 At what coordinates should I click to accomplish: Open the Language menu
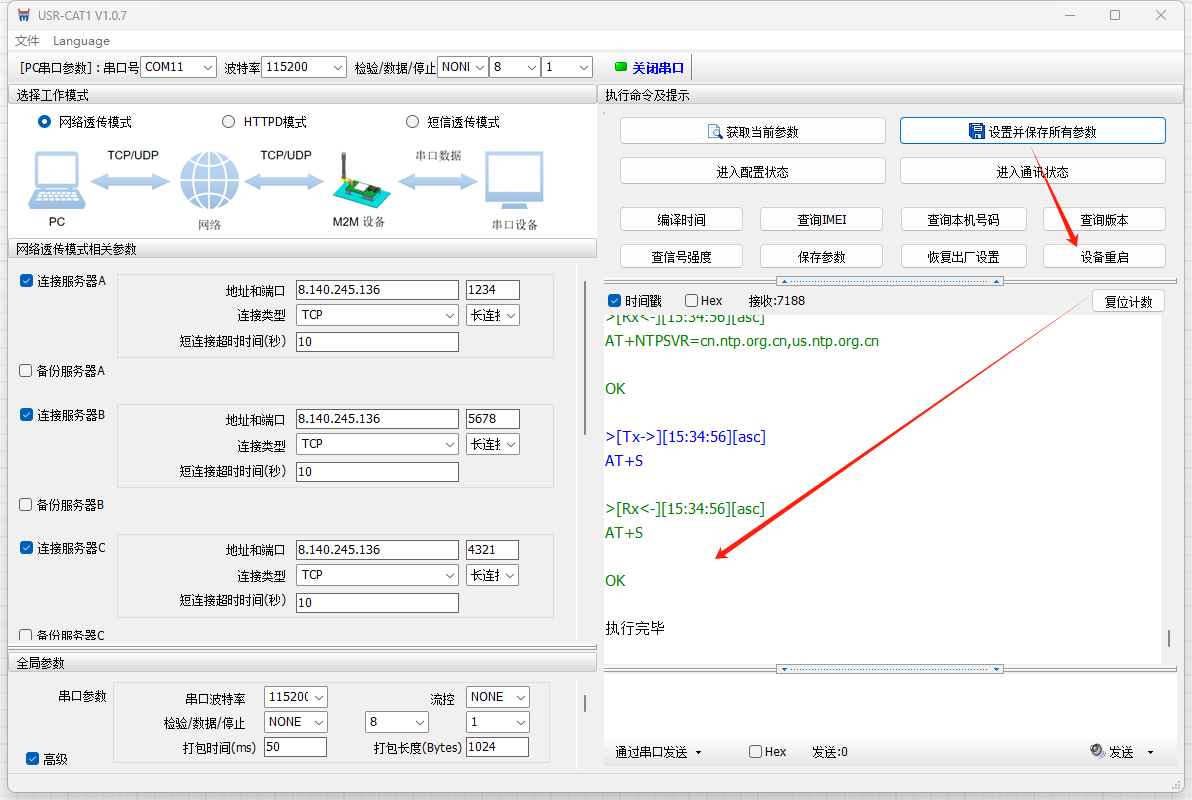[x=81, y=41]
